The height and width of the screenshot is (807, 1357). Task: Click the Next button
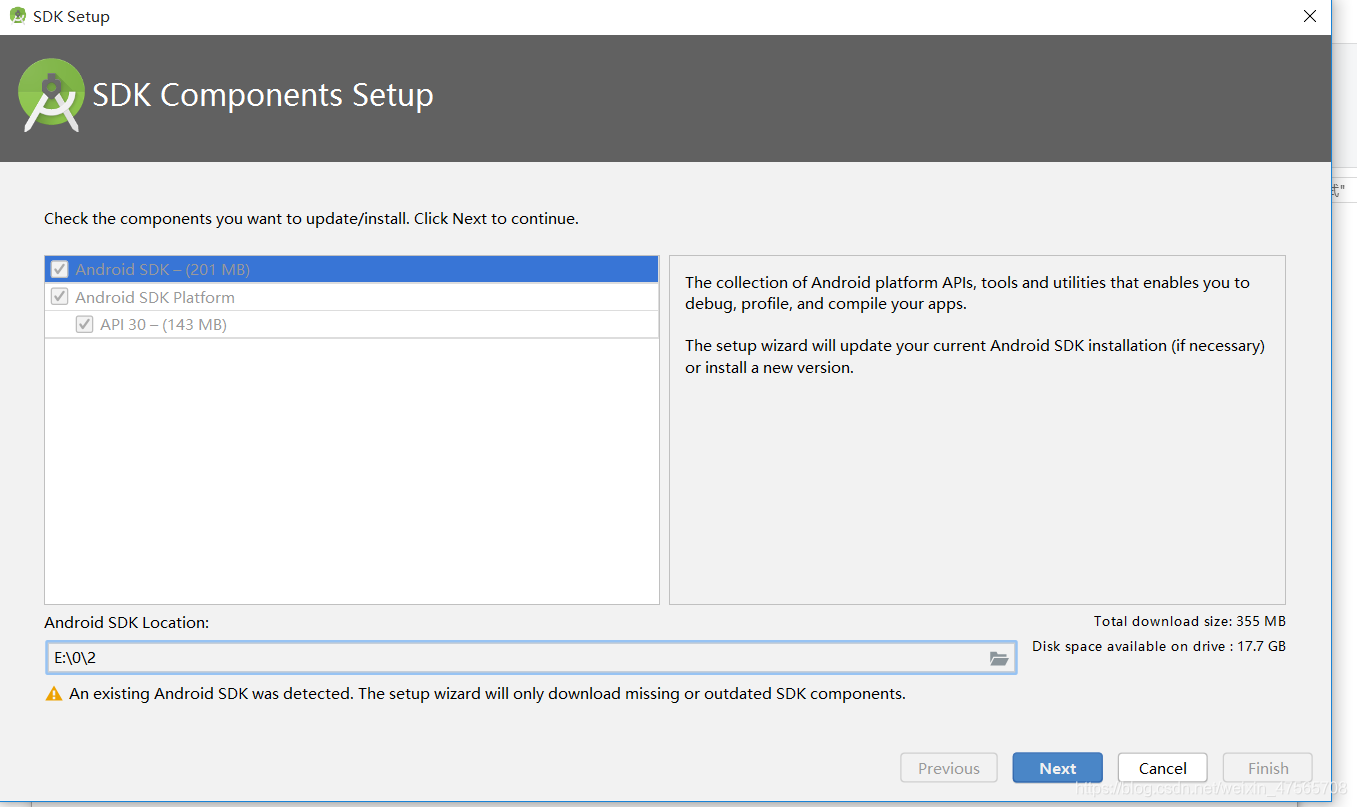(x=1057, y=768)
